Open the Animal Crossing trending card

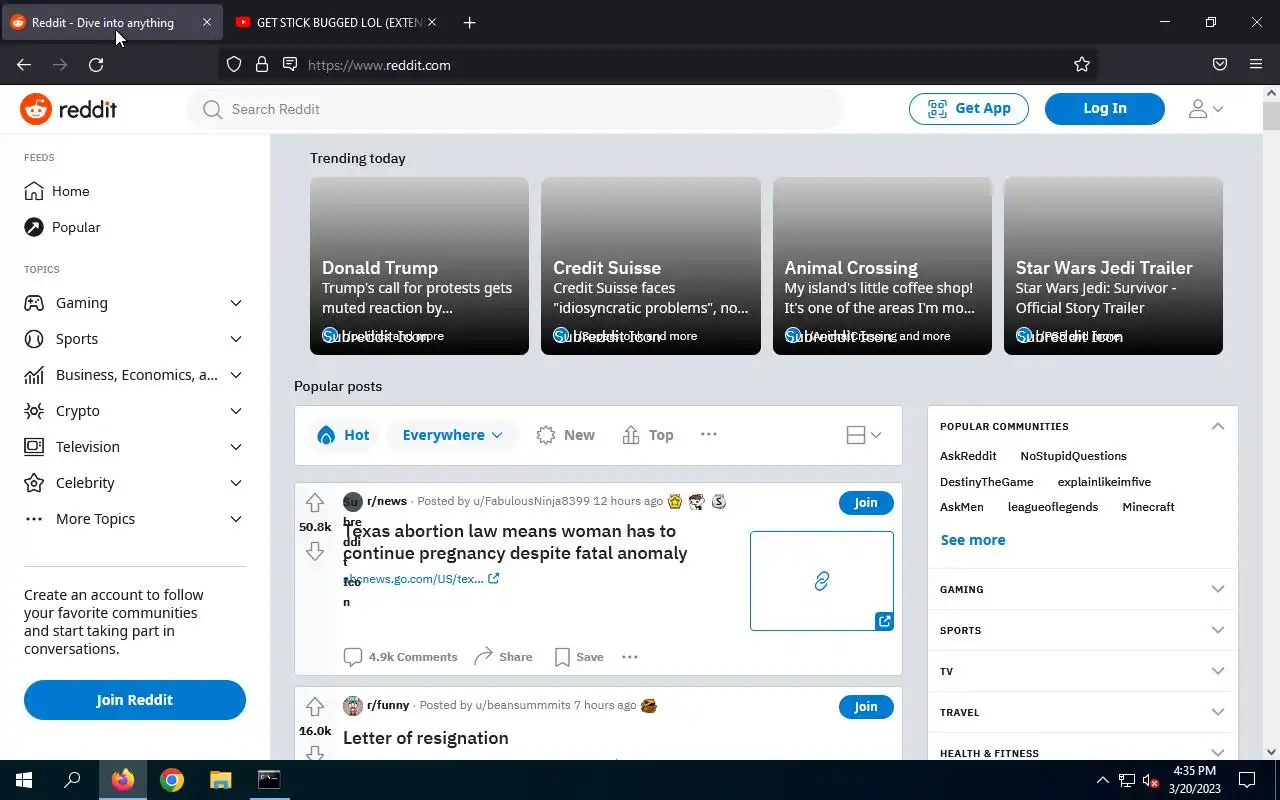[882, 266]
